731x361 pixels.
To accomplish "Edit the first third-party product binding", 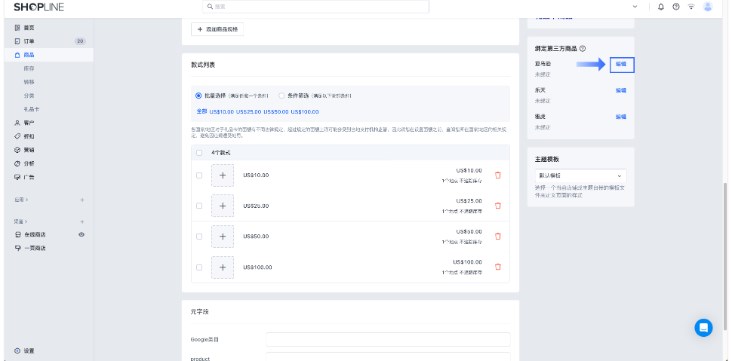I will click(x=622, y=64).
